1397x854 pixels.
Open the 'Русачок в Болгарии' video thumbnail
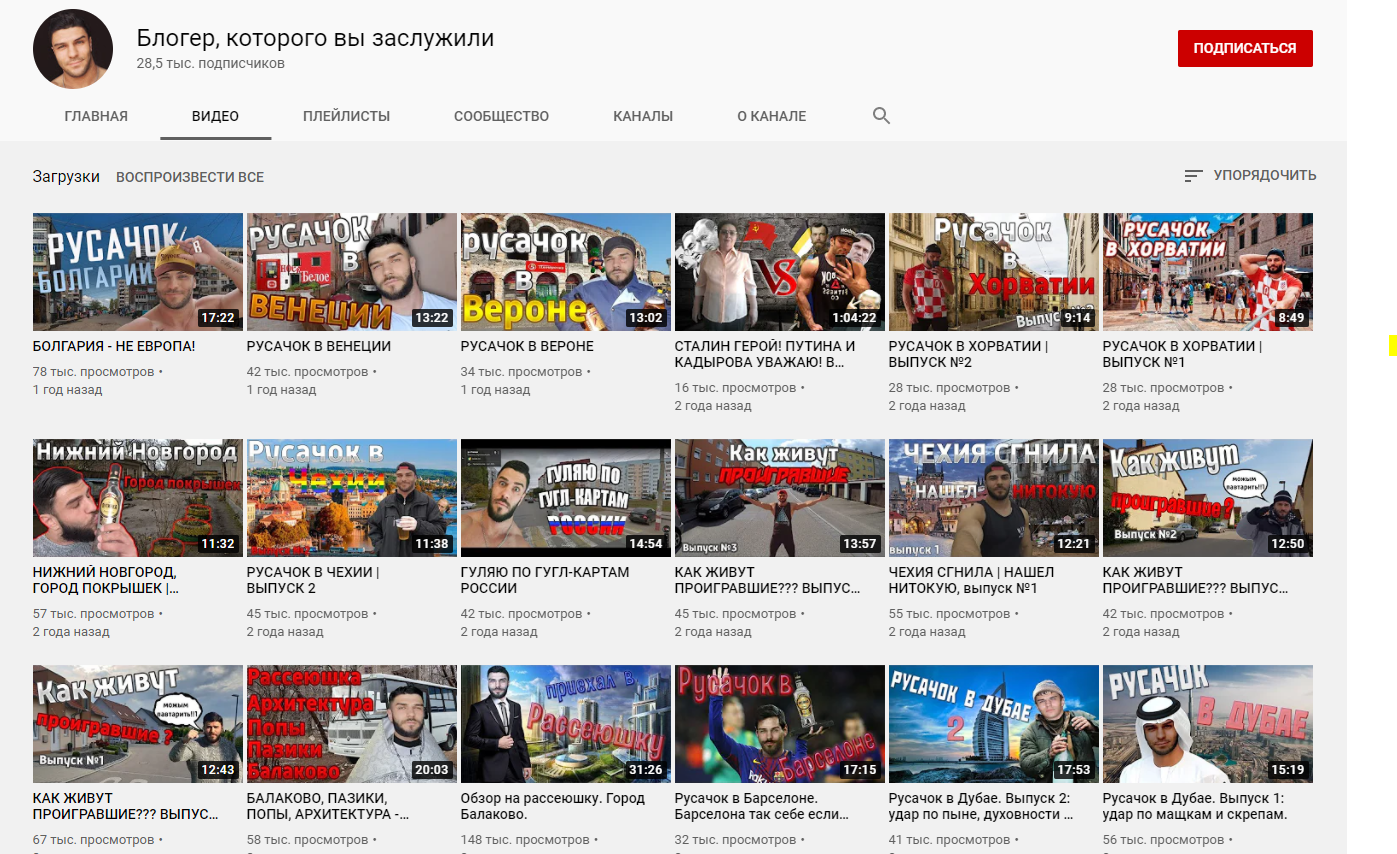(138, 272)
